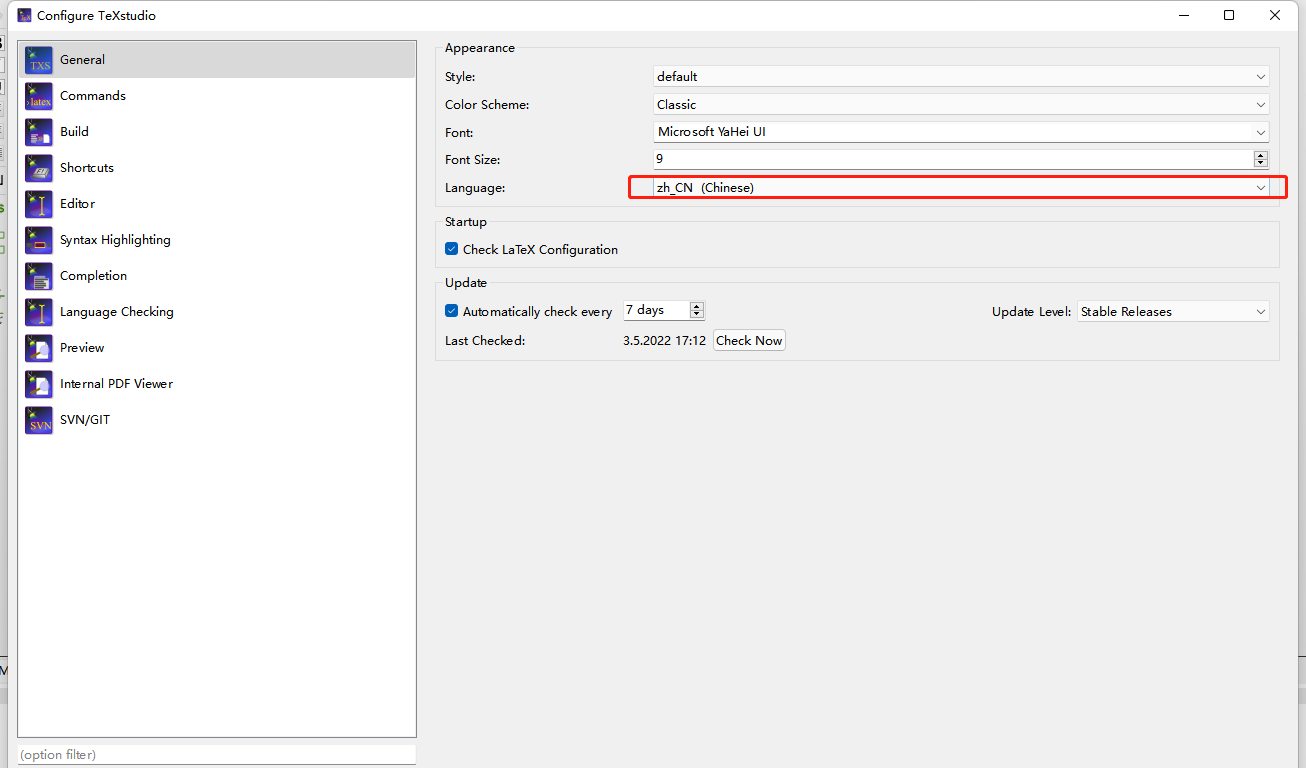Toggle Check LaTeX Configuration checkbox
Screen dimensions: 1306x768
452,250
